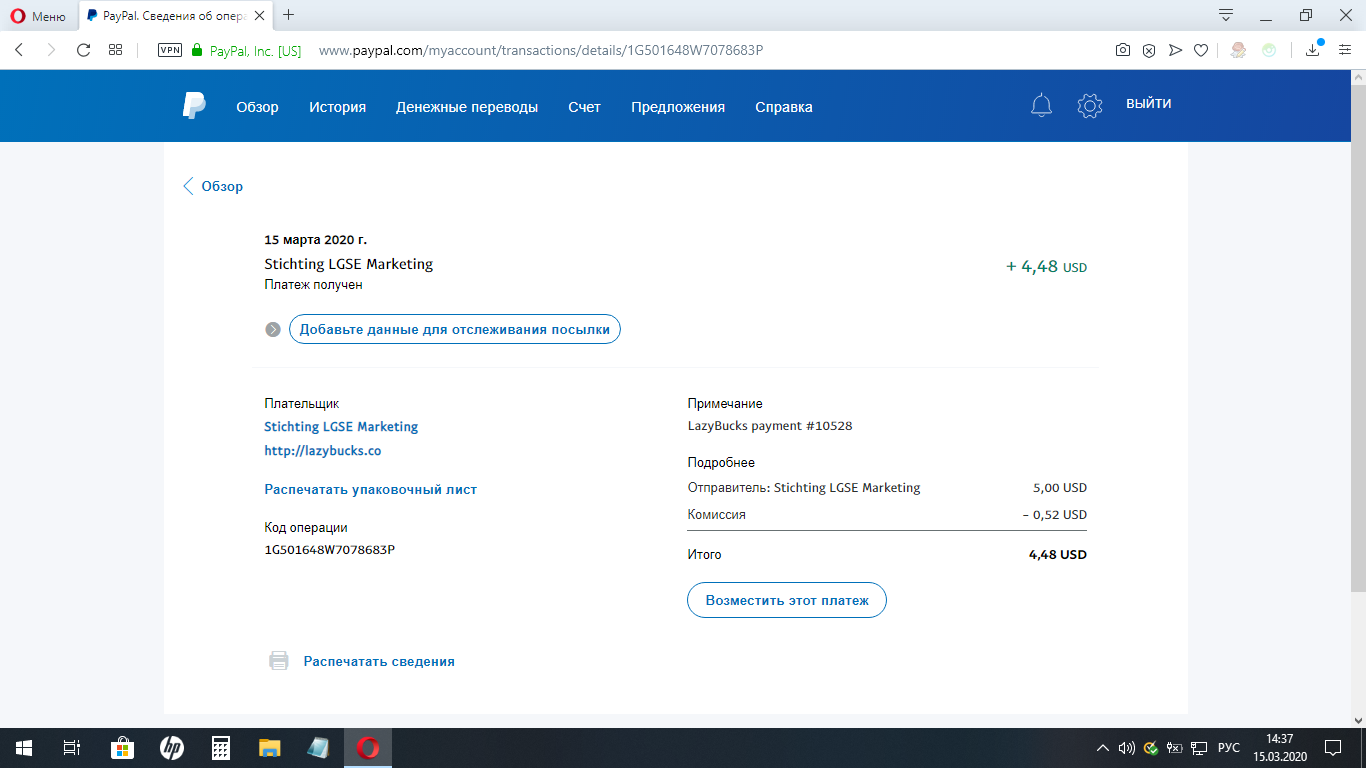Click Распечатать упаковочный лист link
Image resolution: width=1366 pixels, height=768 pixels.
tap(371, 489)
